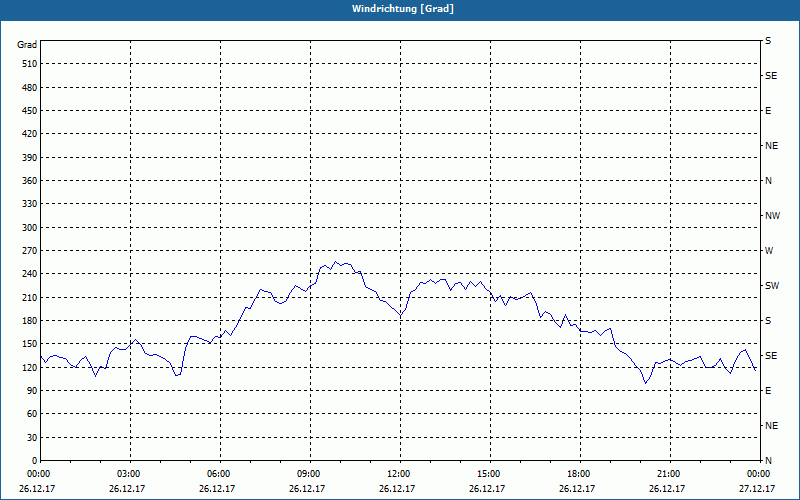Click compass label "N" on 0 baseline
800x500 pixels.
768,461
